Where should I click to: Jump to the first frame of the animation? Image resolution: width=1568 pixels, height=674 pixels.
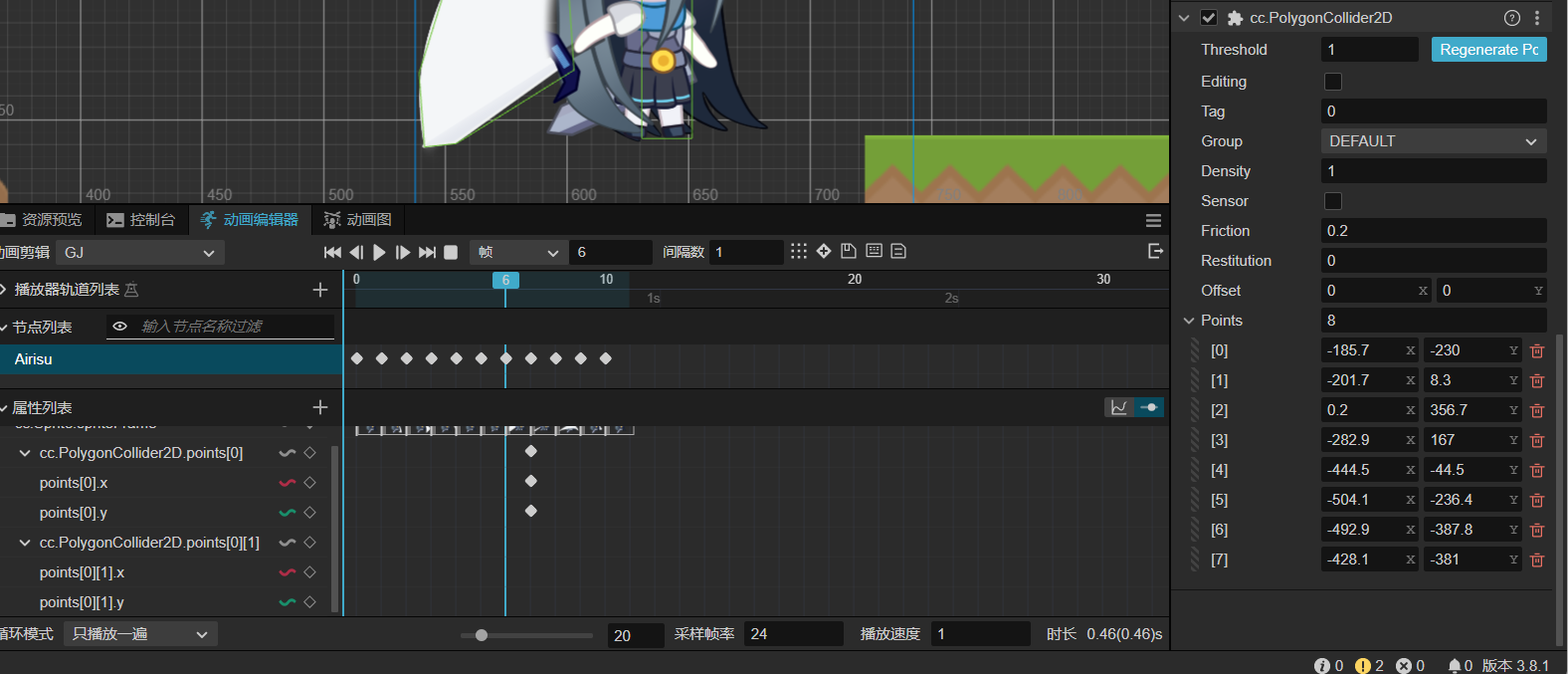pos(332,253)
